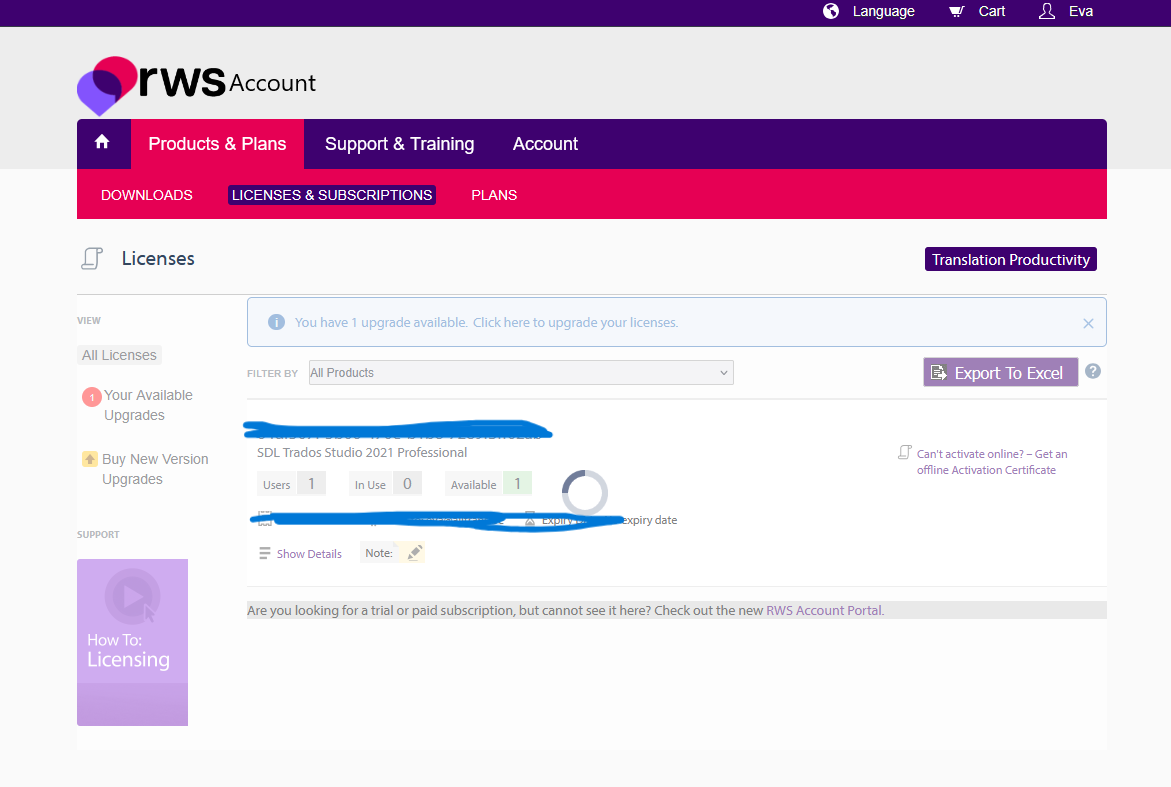The height and width of the screenshot is (787, 1171).
Task: Open the Account tab
Action: point(545,144)
